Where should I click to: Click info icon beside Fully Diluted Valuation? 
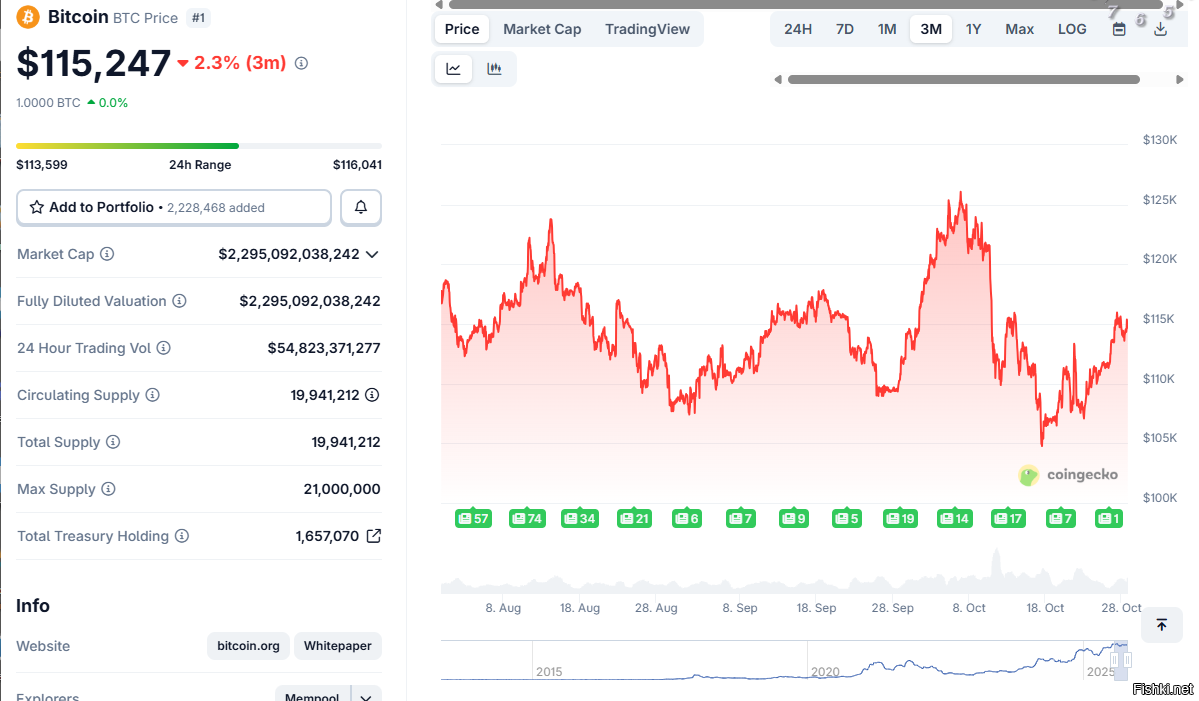[x=179, y=301]
